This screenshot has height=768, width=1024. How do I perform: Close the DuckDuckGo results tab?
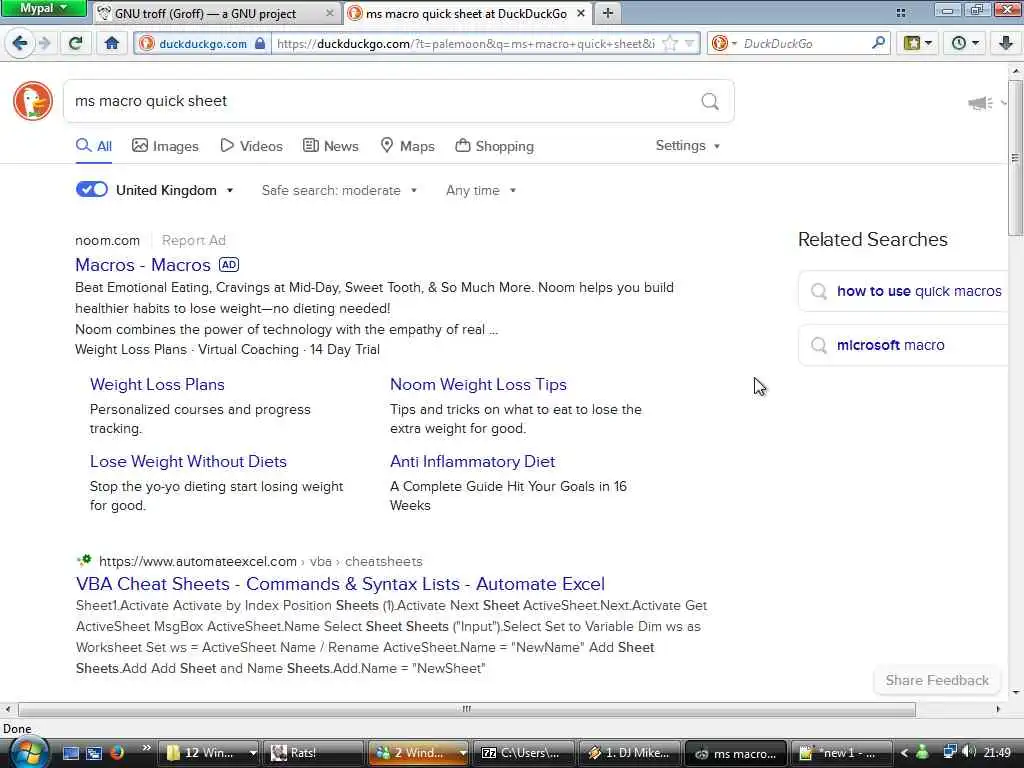[581, 13]
